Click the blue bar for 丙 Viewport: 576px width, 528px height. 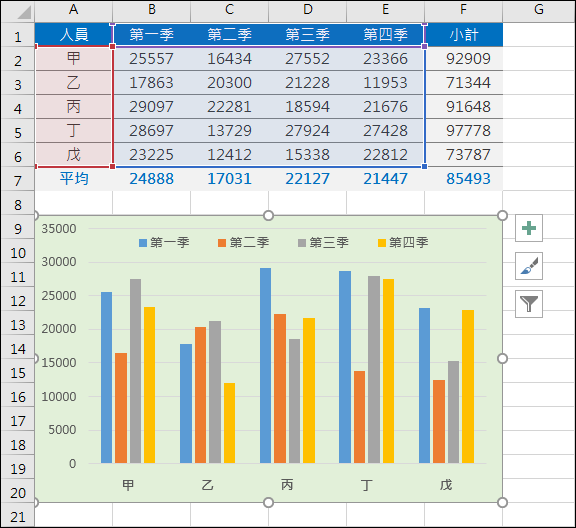(266, 365)
